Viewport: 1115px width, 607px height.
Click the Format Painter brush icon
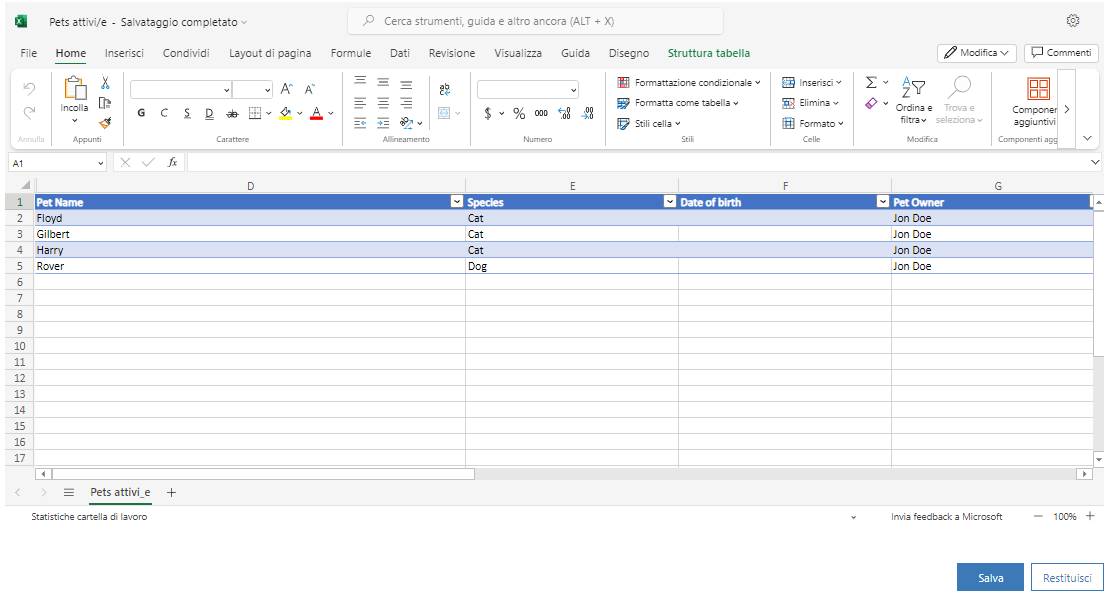pos(105,123)
